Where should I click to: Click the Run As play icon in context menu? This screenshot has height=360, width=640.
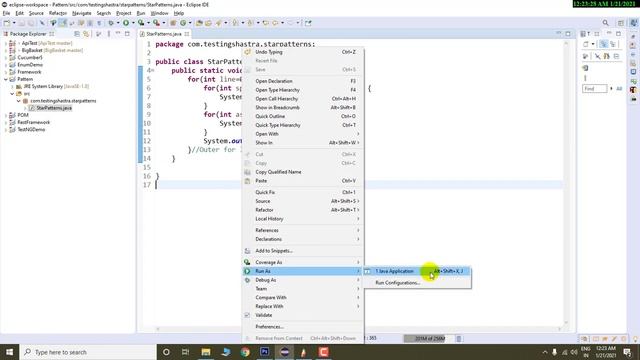pyautogui.click(x=247, y=271)
